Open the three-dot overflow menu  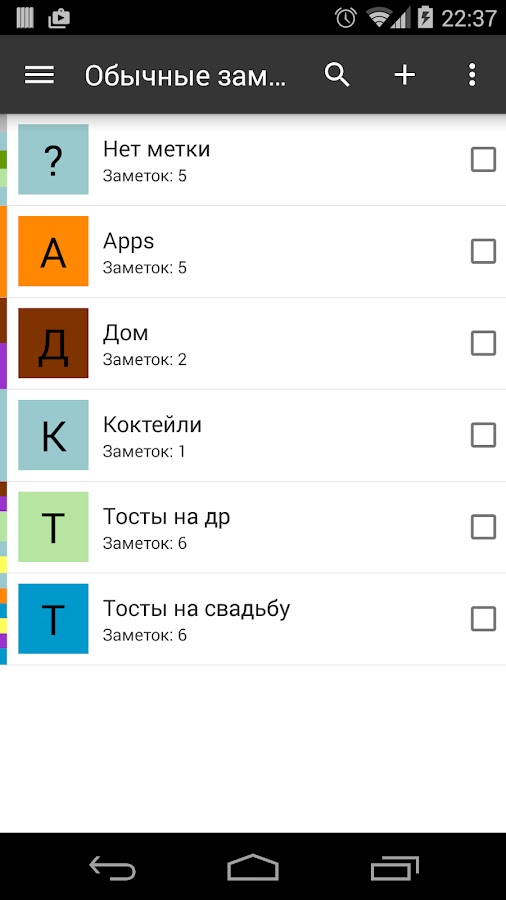tap(472, 75)
